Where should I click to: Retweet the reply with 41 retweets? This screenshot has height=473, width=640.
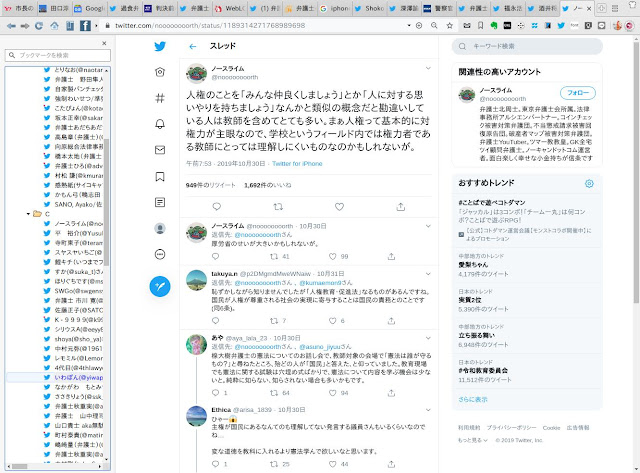click(x=274, y=256)
